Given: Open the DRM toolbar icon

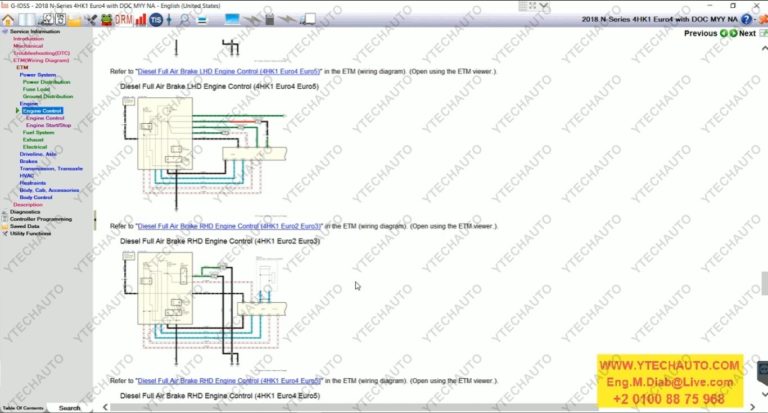Looking at the screenshot, I should [123, 20].
